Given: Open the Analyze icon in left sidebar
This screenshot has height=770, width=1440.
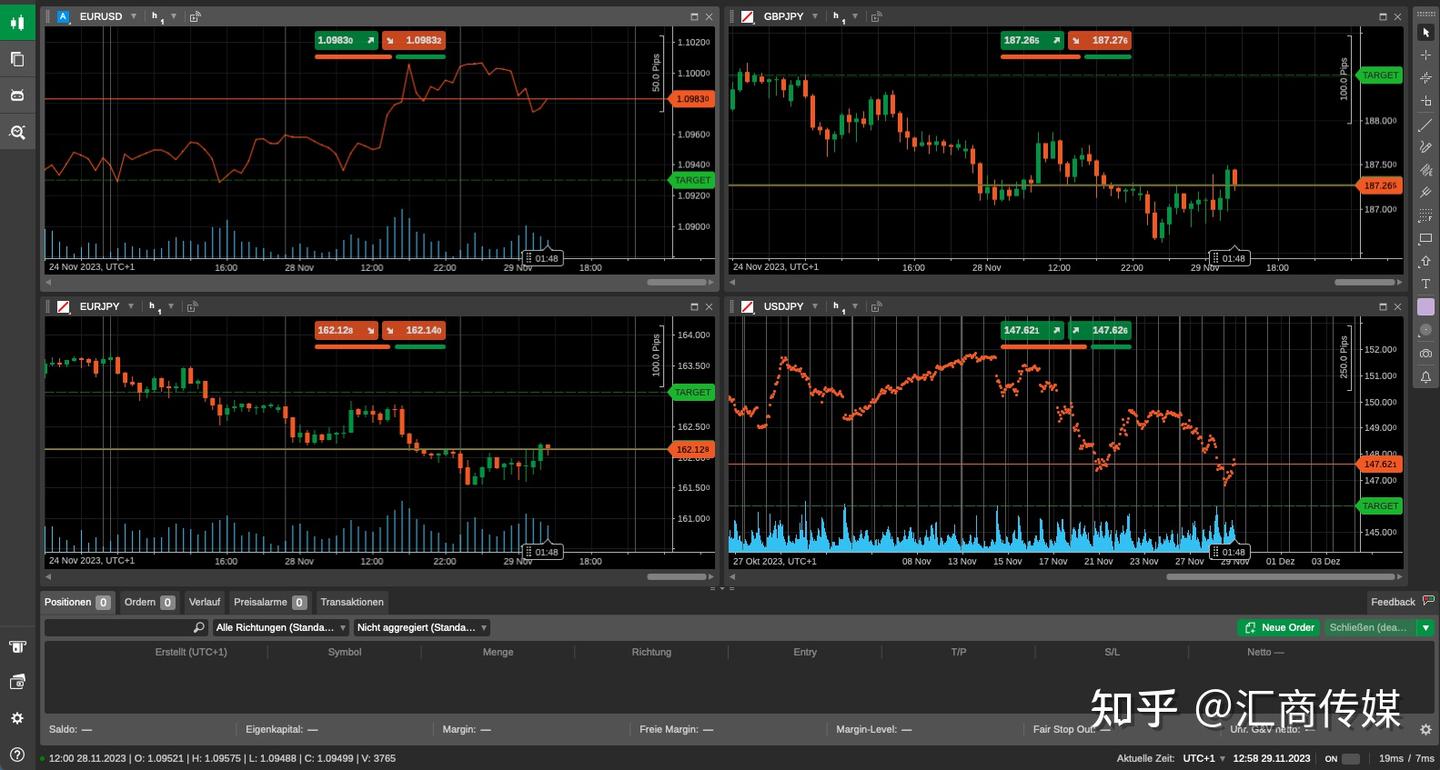Looking at the screenshot, I should 17,131.
